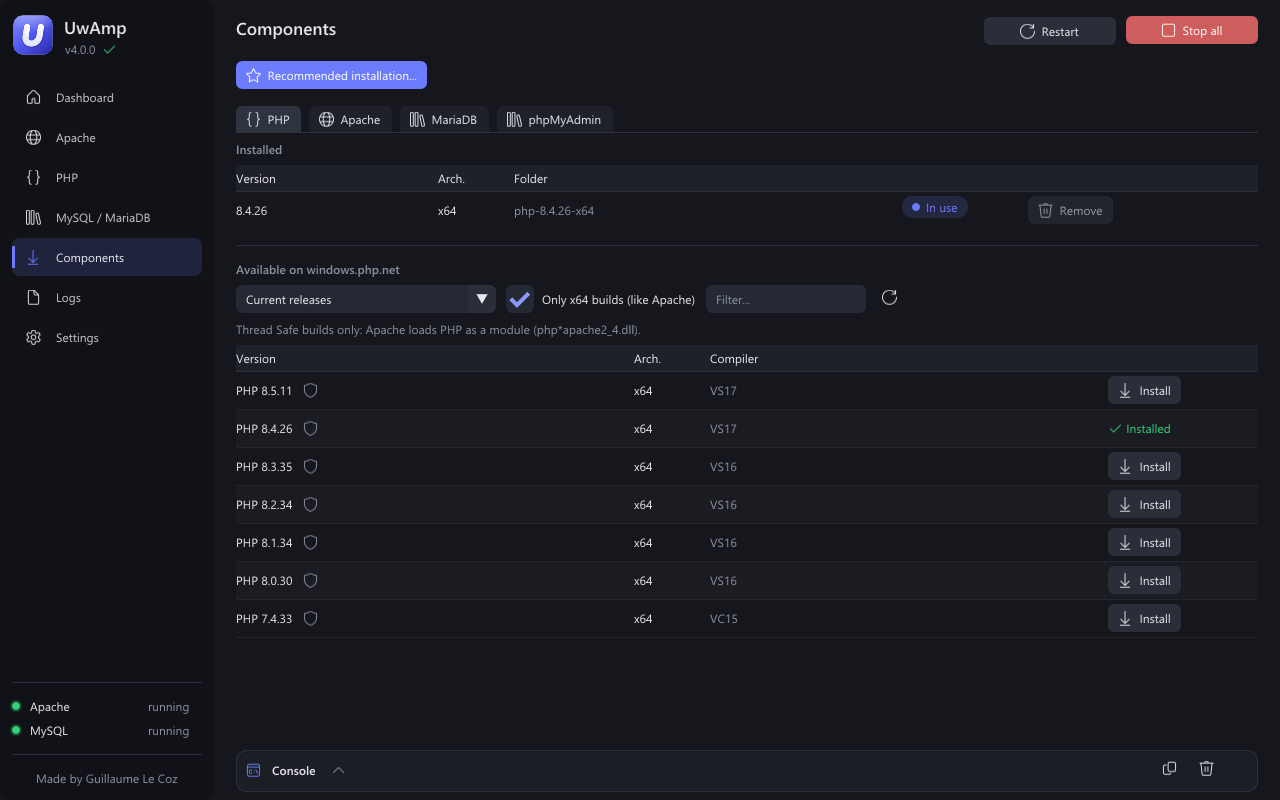Clear the console with trash icon
The height and width of the screenshot is (800, 1280).
tap(1206, 769)
